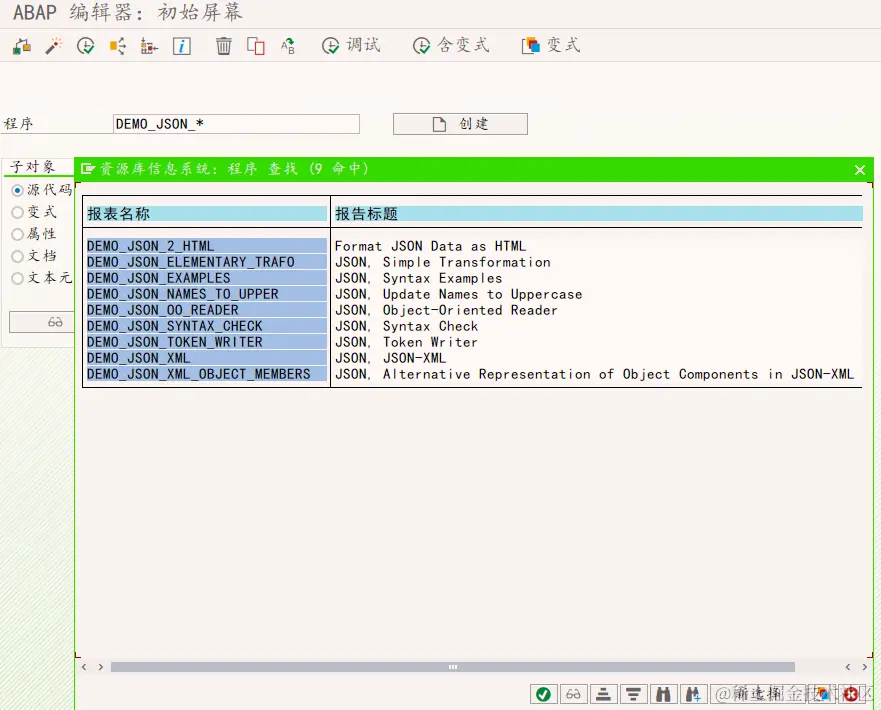Click the binoculars Find icon at bottom

pyautogui.click(x=664, y=693)
